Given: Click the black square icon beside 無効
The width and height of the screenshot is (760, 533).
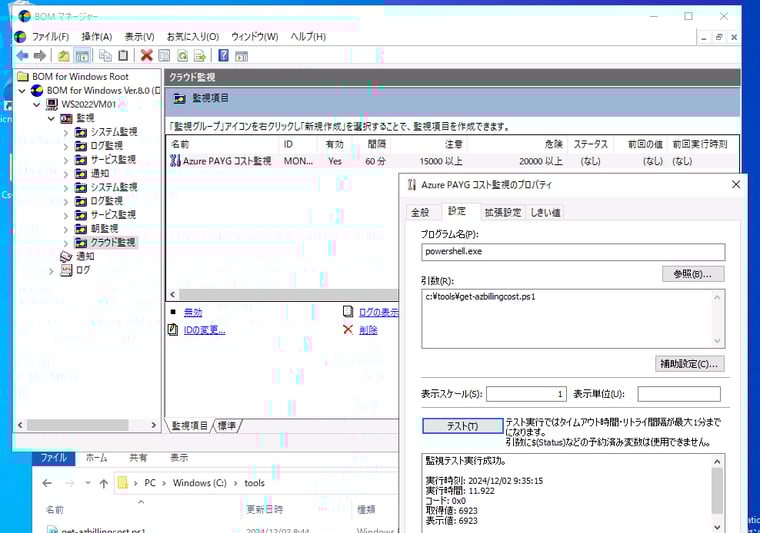Looking at the screenshot, I should (173, 313).
